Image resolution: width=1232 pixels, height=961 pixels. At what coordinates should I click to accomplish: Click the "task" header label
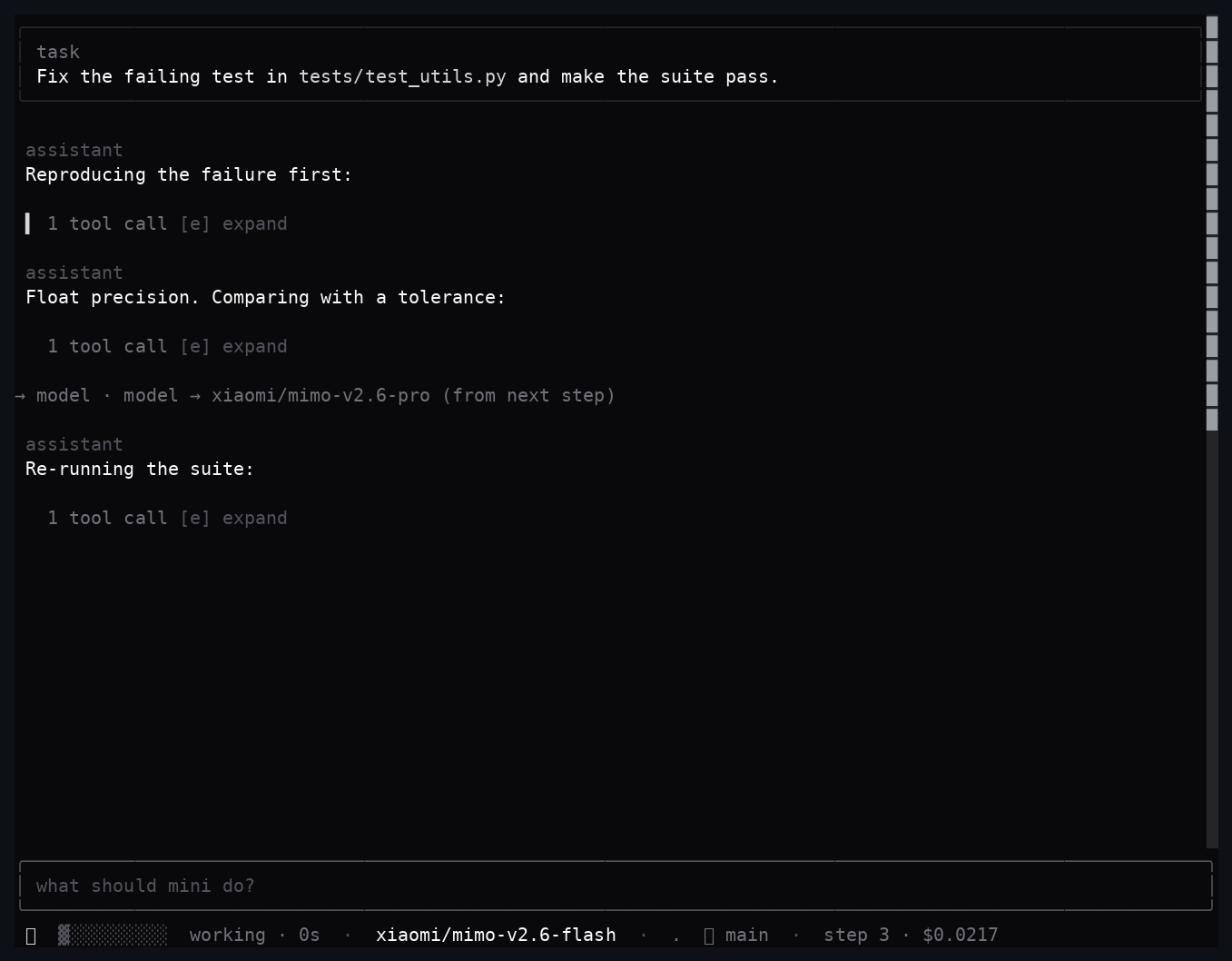coord(58,52)
